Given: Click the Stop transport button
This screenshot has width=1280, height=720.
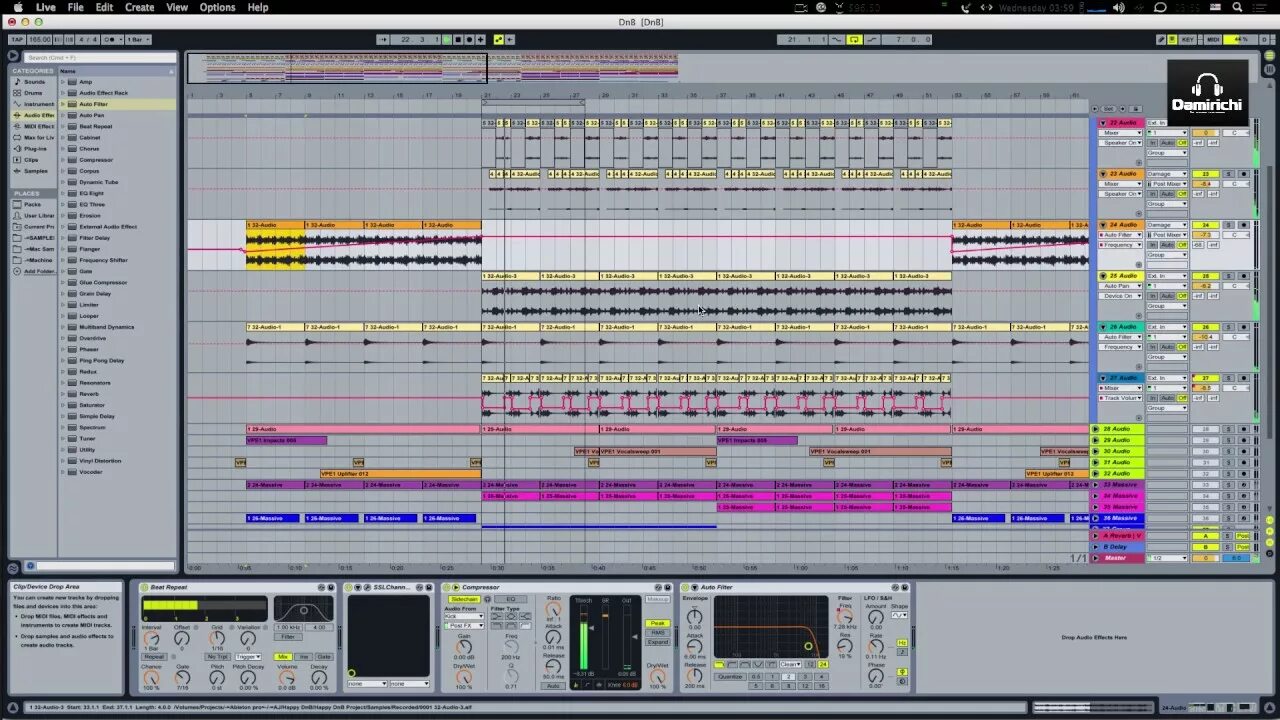Looking at the screenshot, I should coord(458,39).
